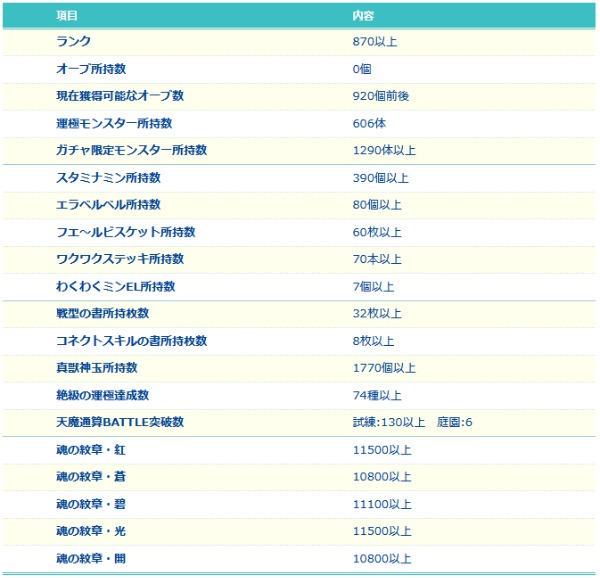Image resolution: width=600 pixels, height=578 pixels.
Task: Select the 魂の紋章・碧 label
Action: pyautogui.click(x=91, y=504)
